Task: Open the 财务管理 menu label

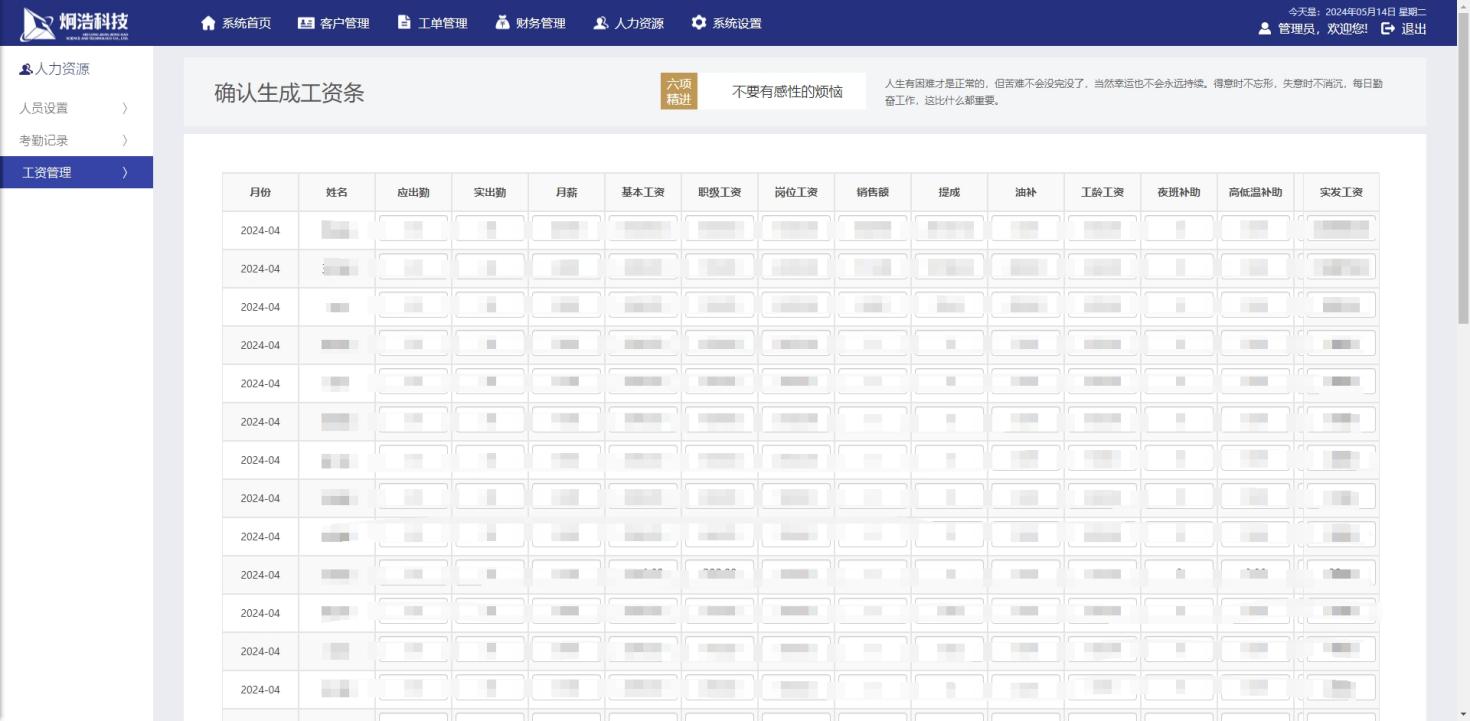Action: pos(540,23)
